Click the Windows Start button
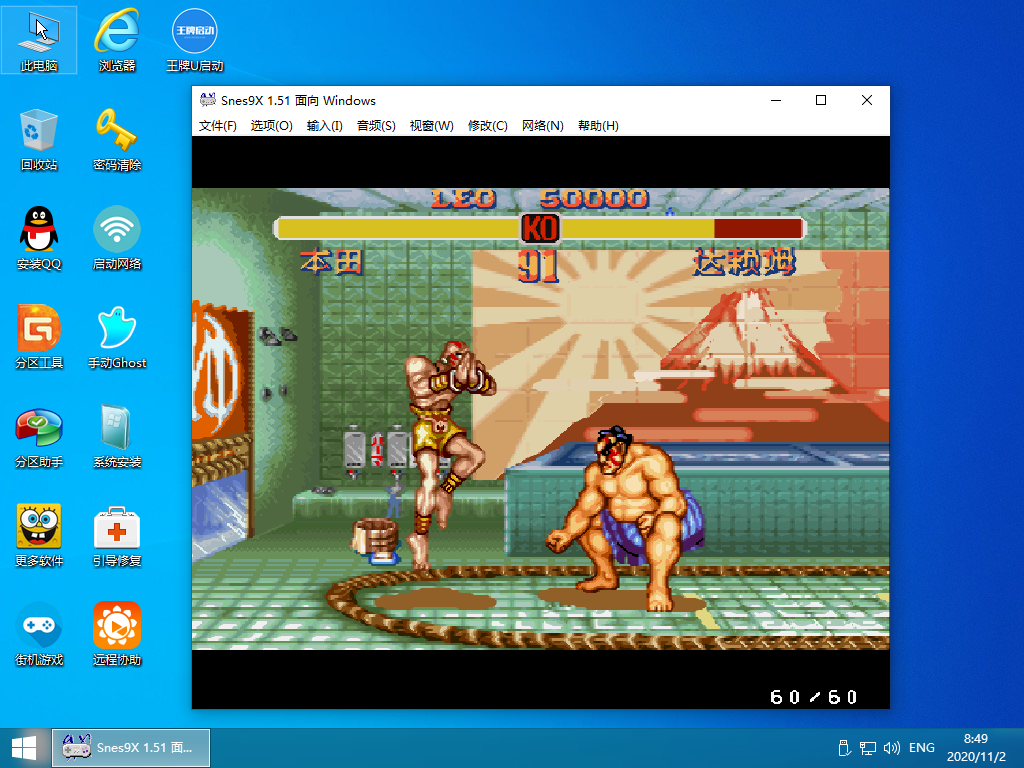 tap(24, 748)
